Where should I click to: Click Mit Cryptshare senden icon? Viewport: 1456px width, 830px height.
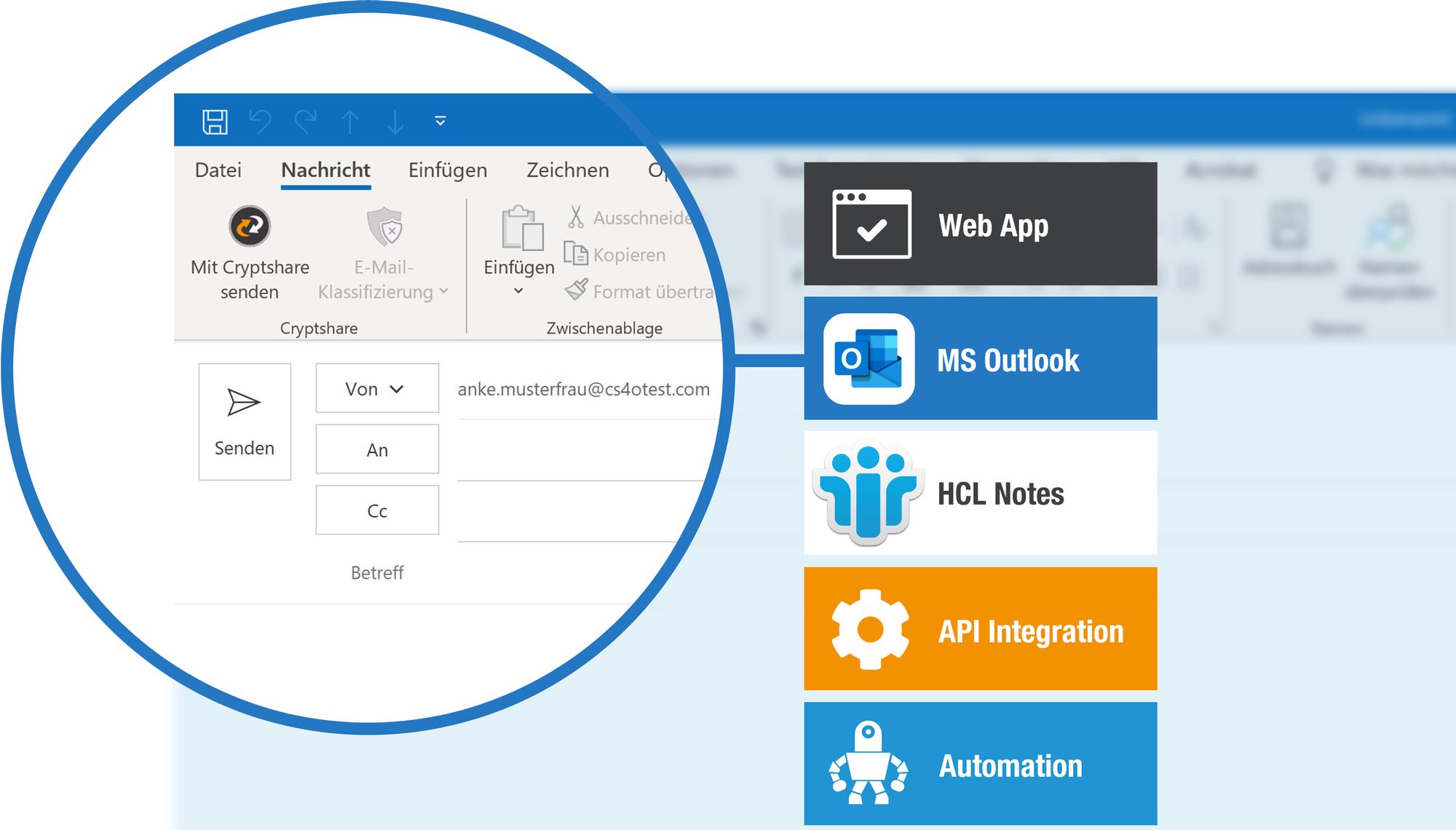(250, 226)
